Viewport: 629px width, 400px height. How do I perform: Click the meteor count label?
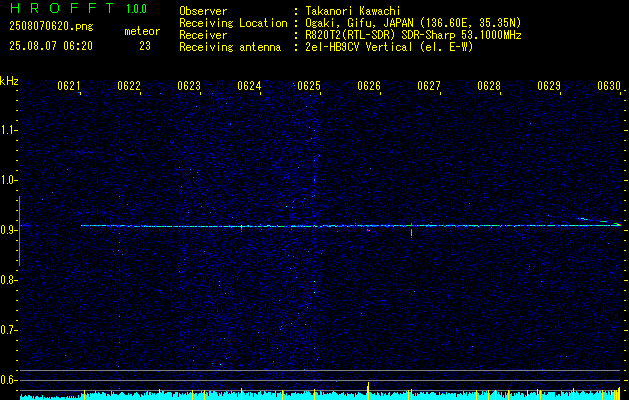click(142, 31)
